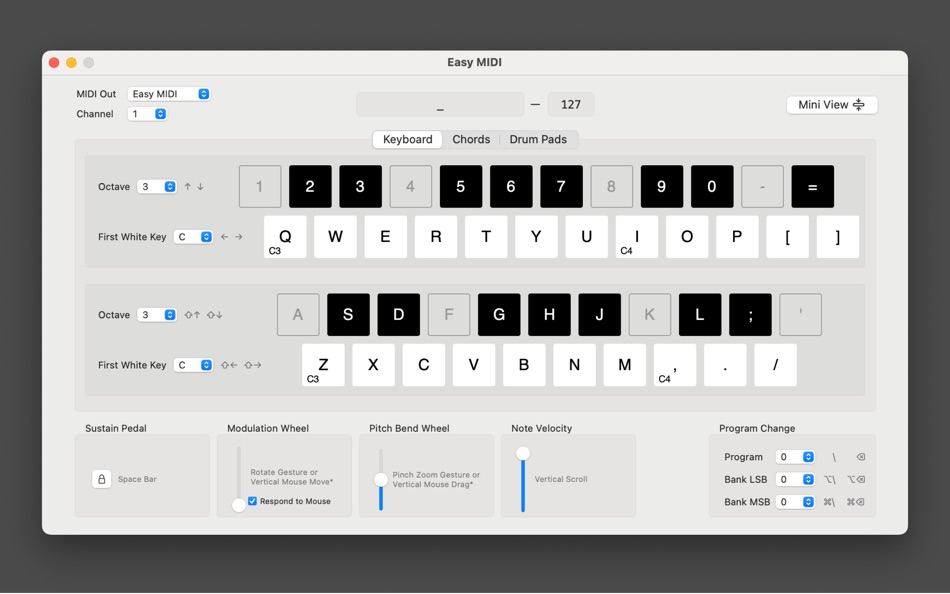Viewport: 950px width, 594px height.
Task: Play the white key labeled ]
Action: coord(838,237)
